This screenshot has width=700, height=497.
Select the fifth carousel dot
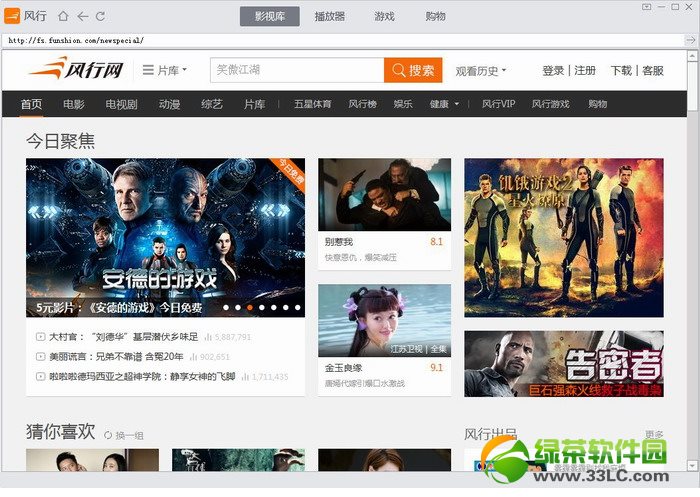coord(274,307)
